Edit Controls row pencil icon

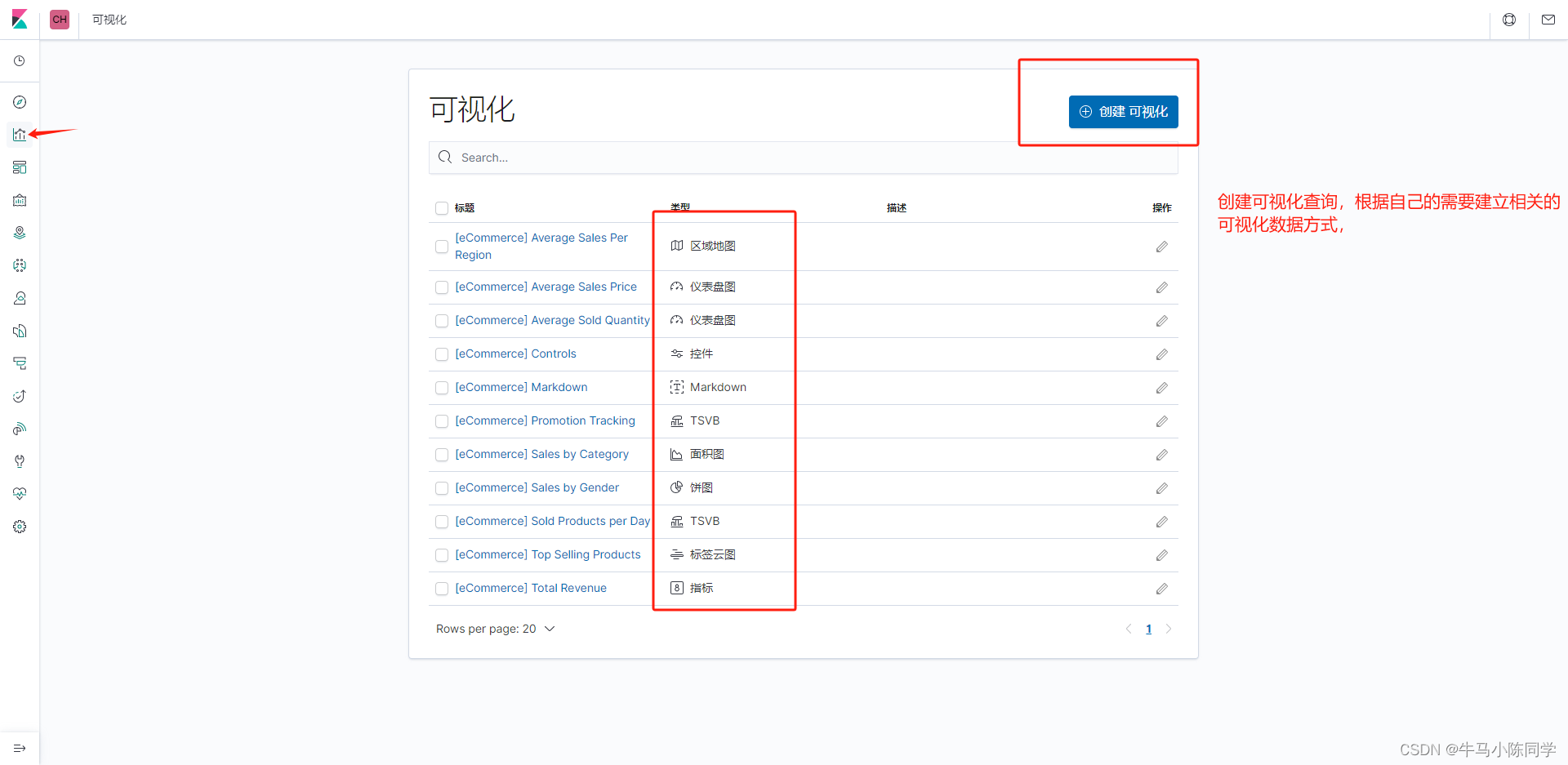[x=1162, y=354]
